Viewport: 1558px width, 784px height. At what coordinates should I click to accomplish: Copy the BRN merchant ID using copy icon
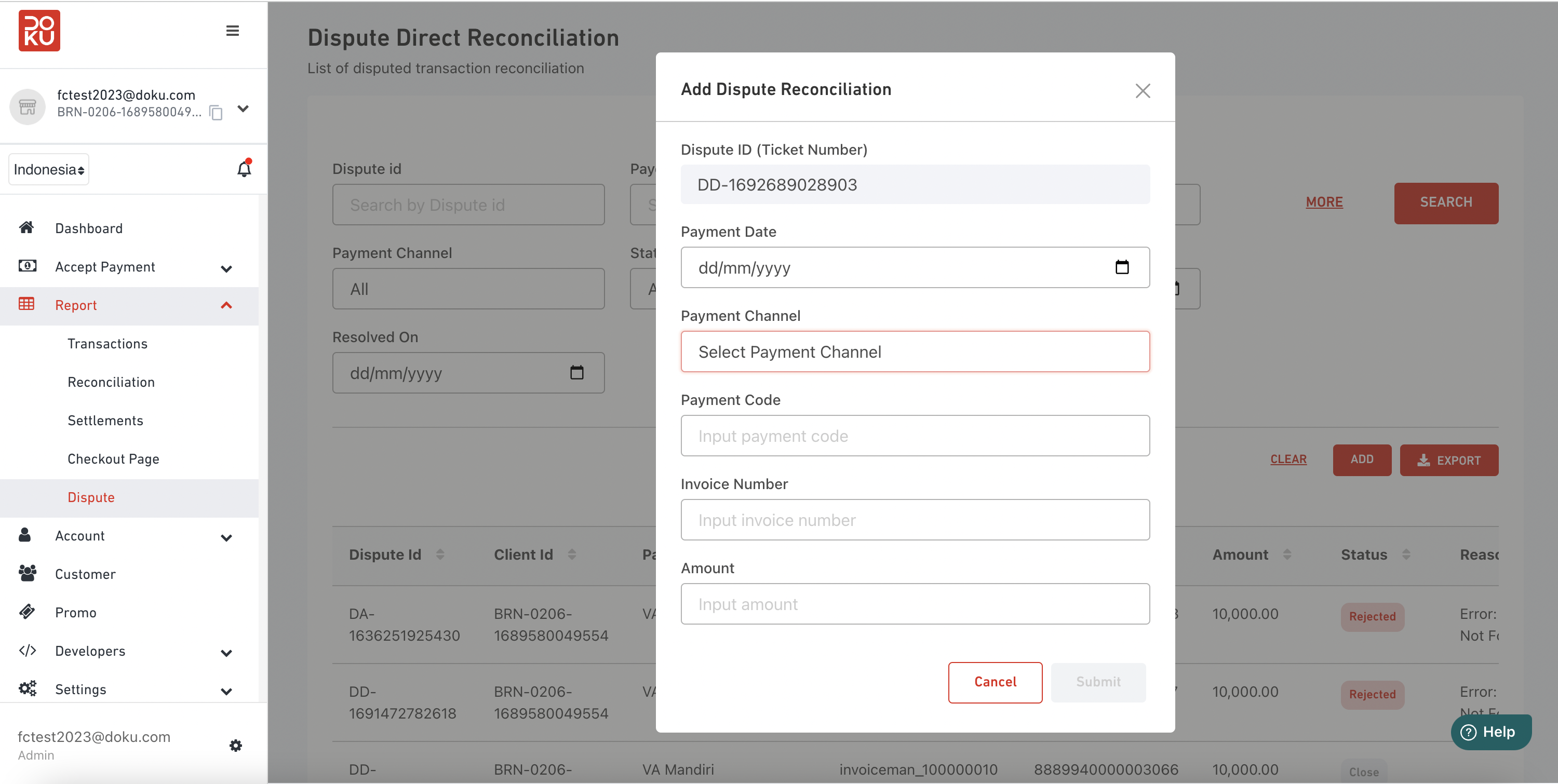point(216,113)
